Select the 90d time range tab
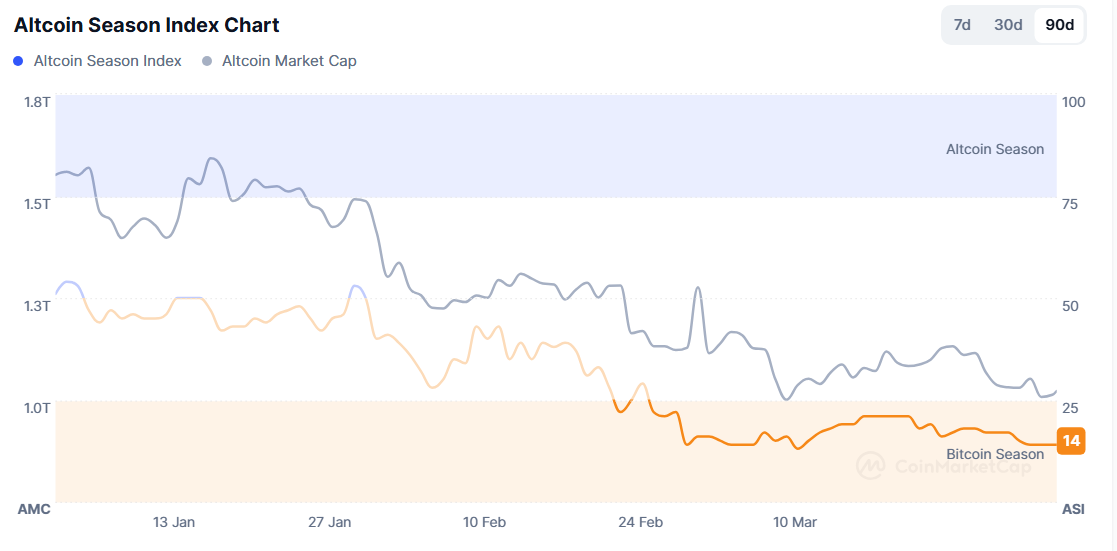The height and width of the screenshot is (551, 1117). tap(1059, 25)
